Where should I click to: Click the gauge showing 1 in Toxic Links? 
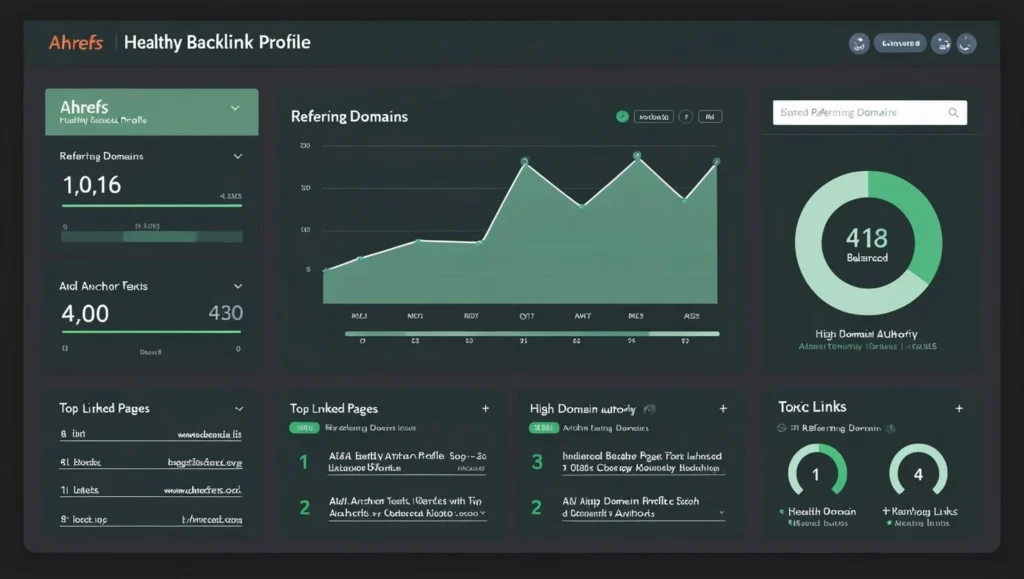pyautogui.click(x=816, y=471)
